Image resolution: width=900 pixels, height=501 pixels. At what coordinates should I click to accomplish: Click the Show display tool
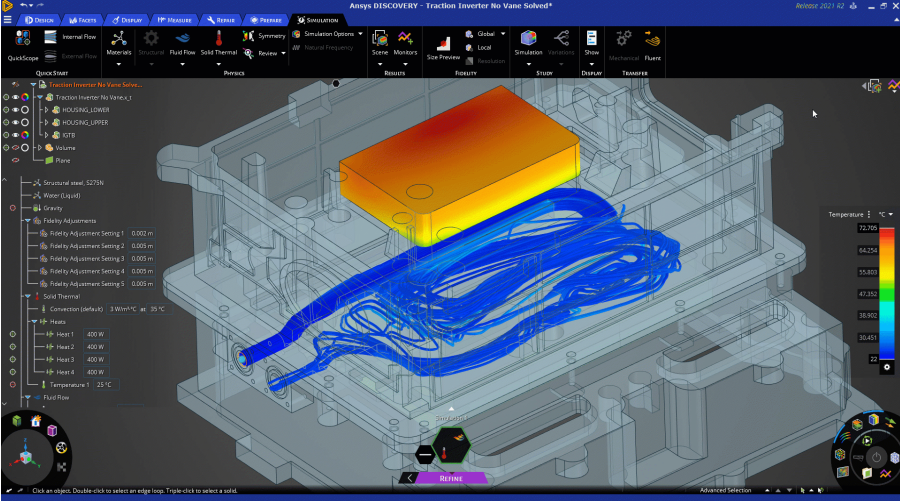pos(591,44)
